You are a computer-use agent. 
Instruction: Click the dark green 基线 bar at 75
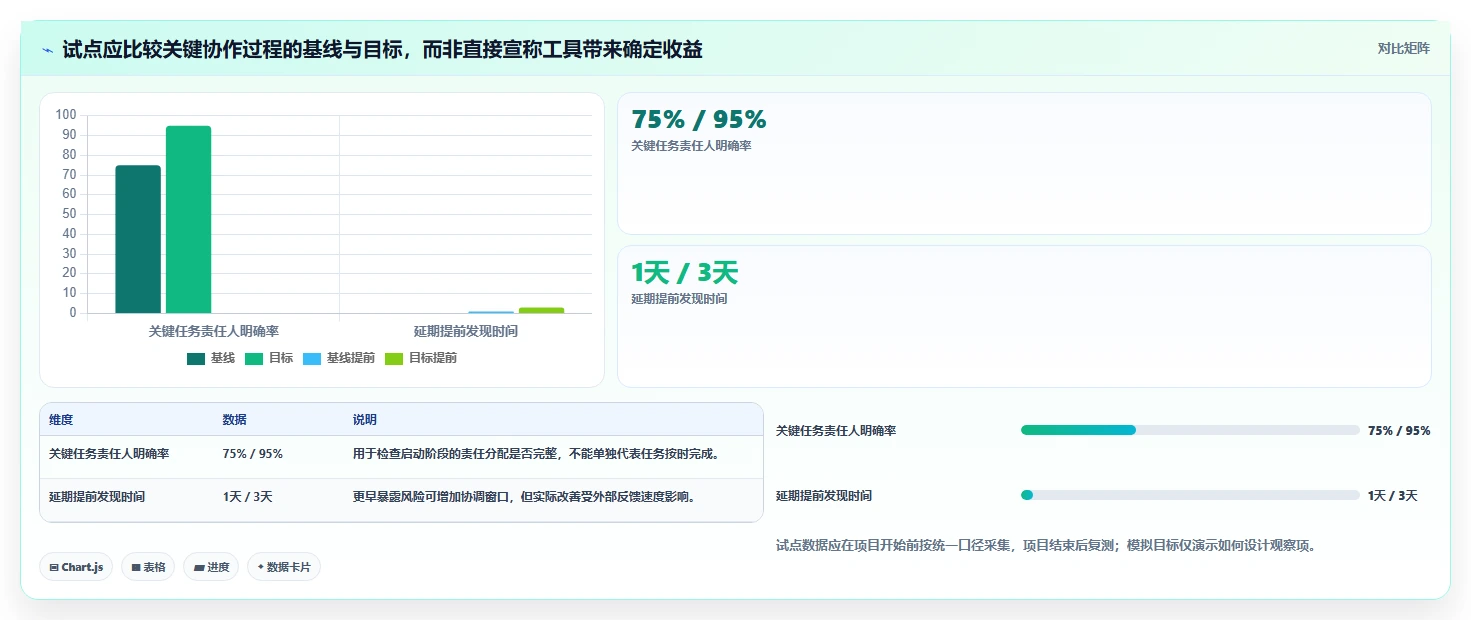138,239
